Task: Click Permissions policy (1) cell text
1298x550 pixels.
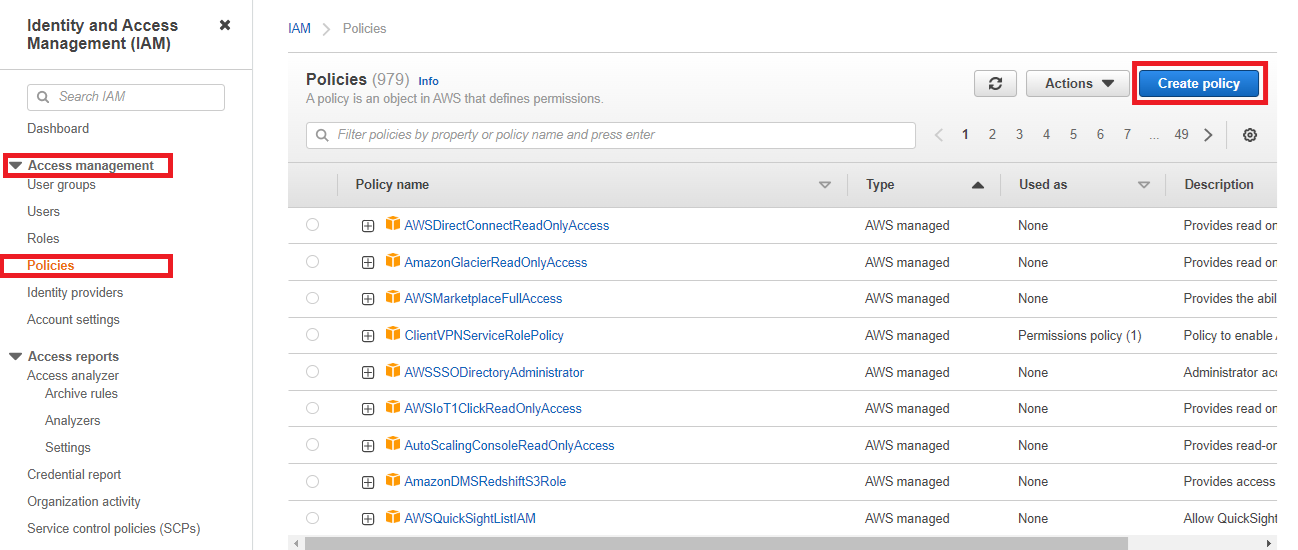Action: click(x=1079, y=335)
